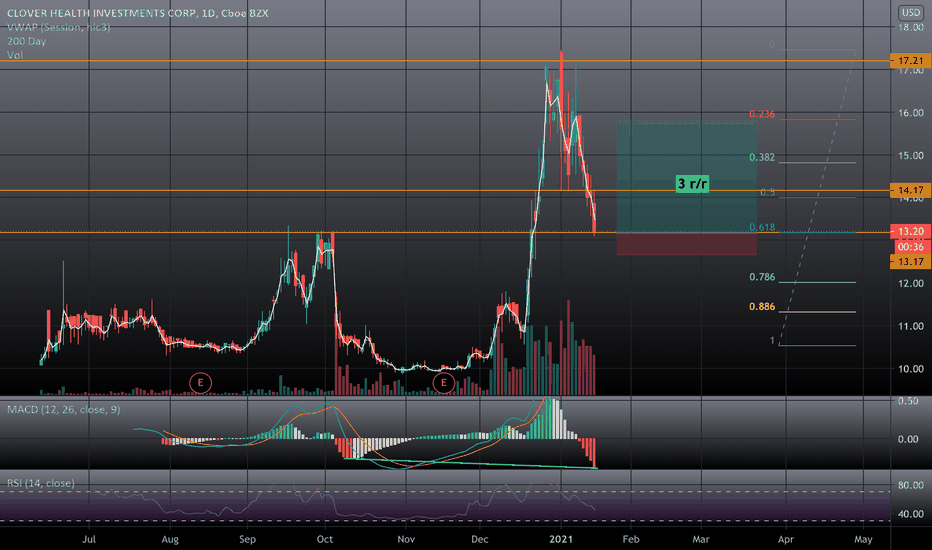This screenshot has height=550, width=932.
Task: Click the 14.17 orange price label
Action: pos(911,190)
